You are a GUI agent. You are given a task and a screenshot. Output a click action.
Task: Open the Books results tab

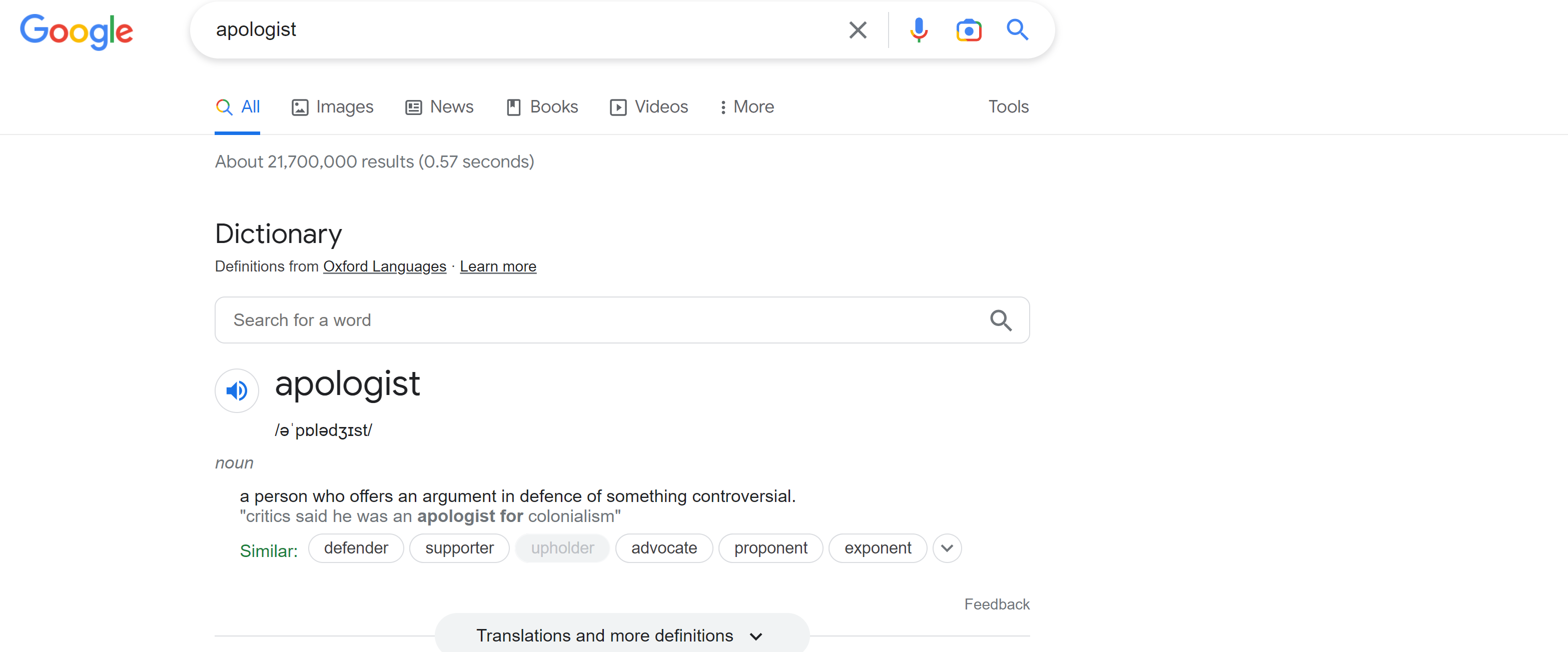coord(542,107)
